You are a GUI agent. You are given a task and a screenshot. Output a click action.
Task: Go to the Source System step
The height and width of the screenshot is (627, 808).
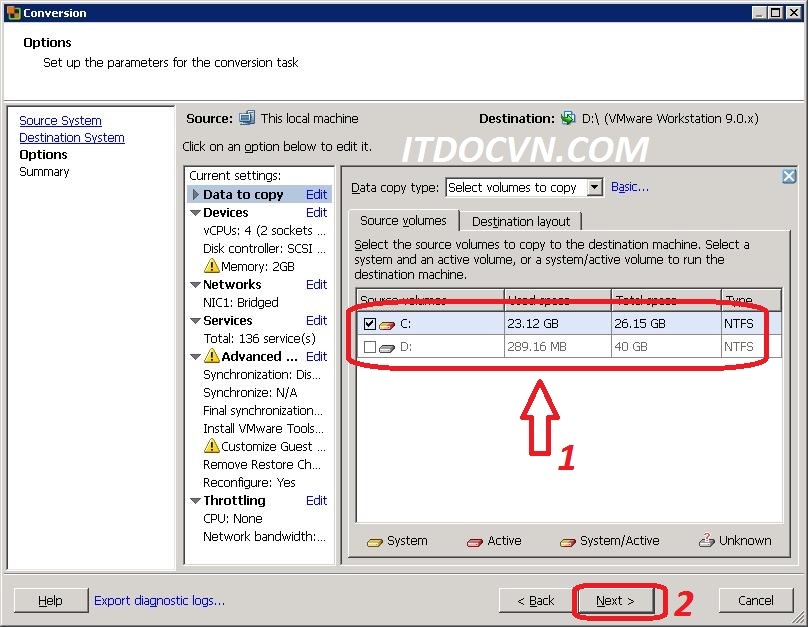tap(60, 121)
